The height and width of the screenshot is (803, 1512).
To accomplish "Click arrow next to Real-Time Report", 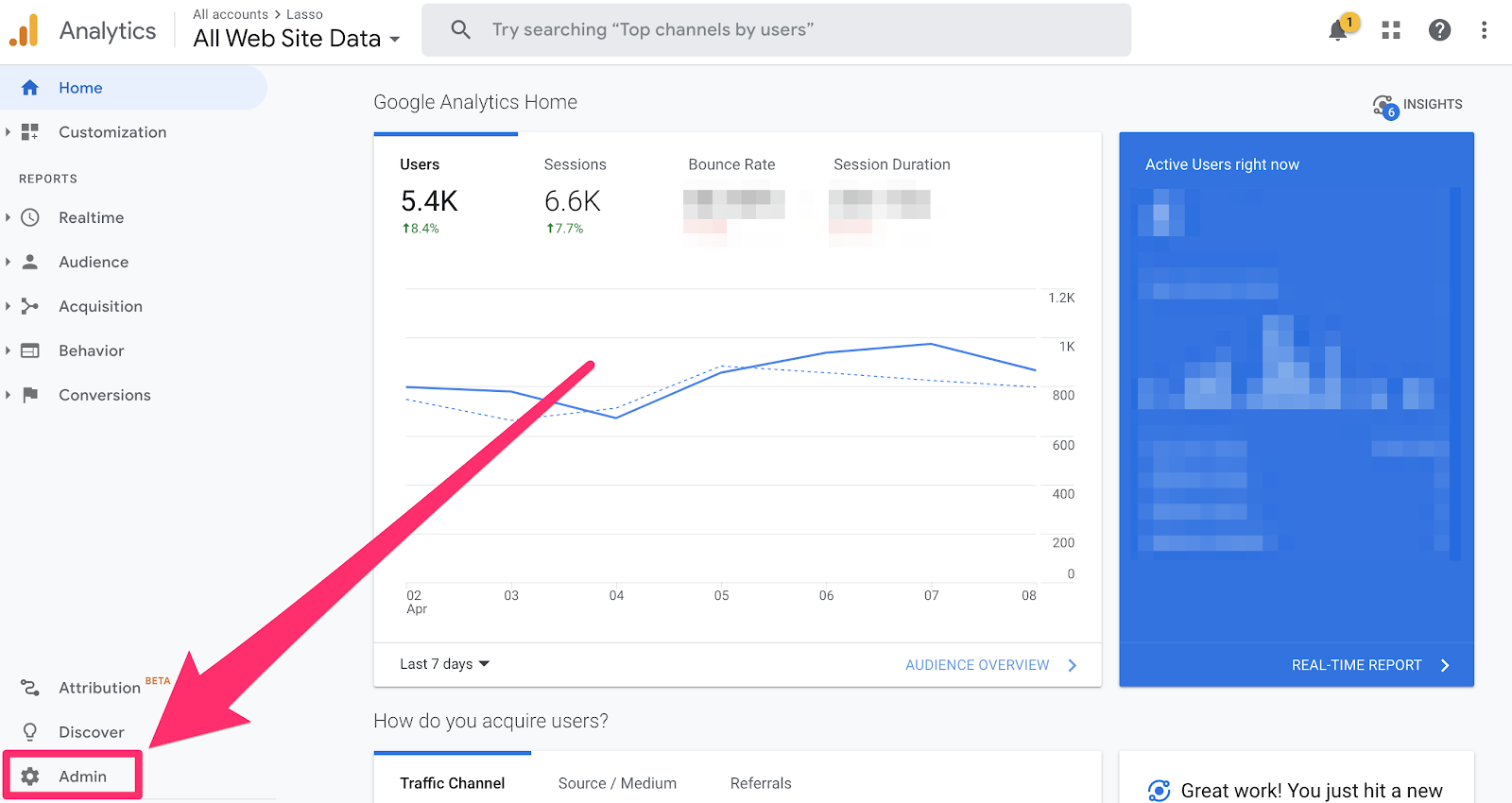I will 1445,665.
